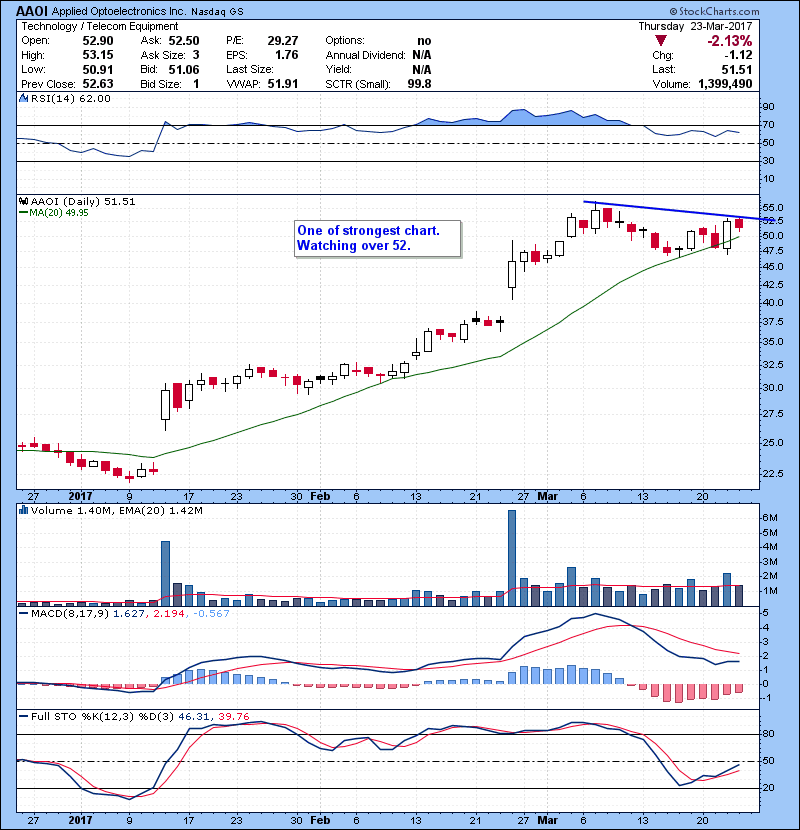Image resolution: width=800 pixels, height=830 pixels.
Task: Click the blue descending trendline on price chart
Action: (x=678, y=211)
